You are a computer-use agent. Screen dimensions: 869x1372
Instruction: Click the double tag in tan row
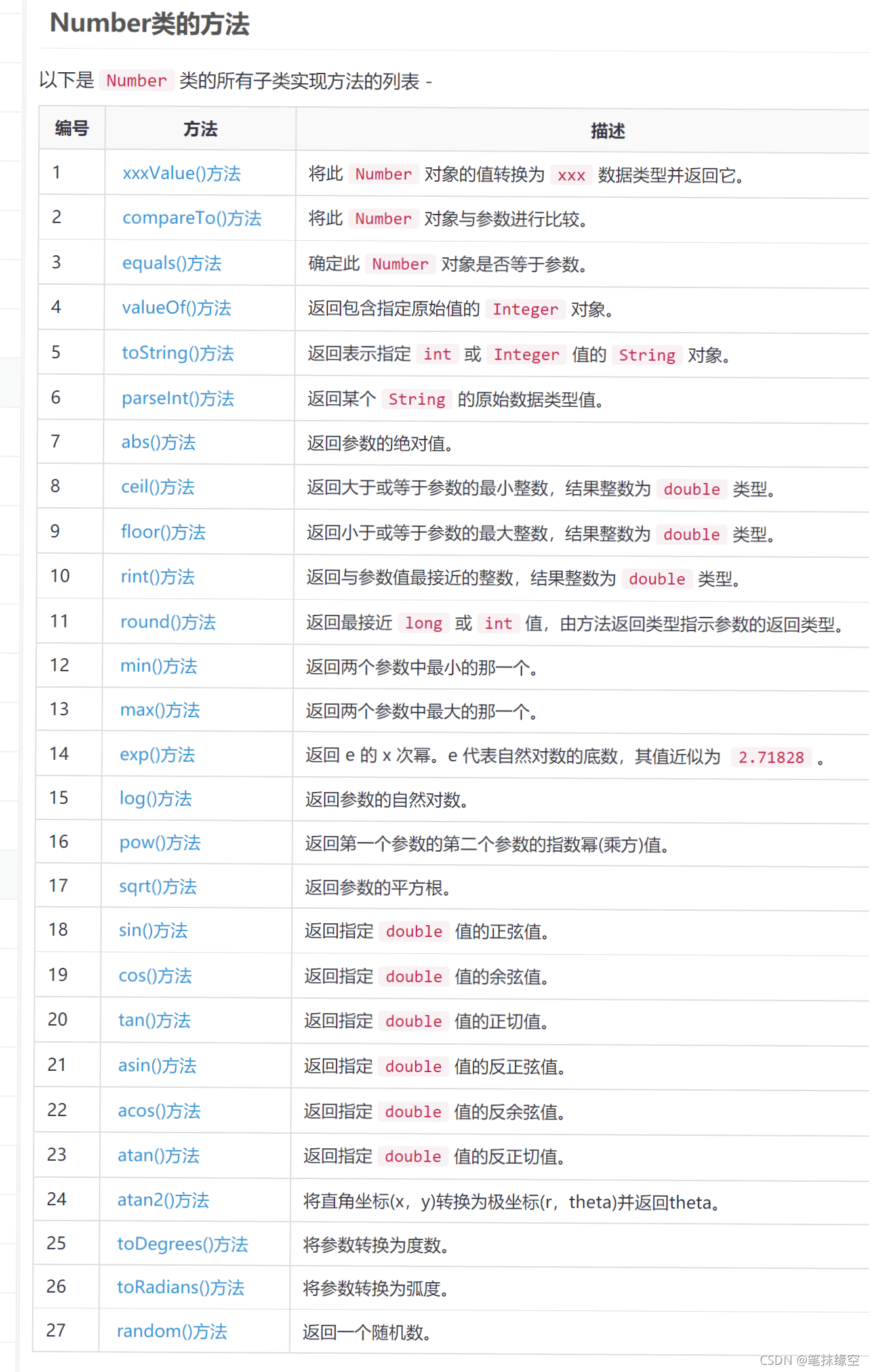pyautogui.click(x=413, y=1021)
